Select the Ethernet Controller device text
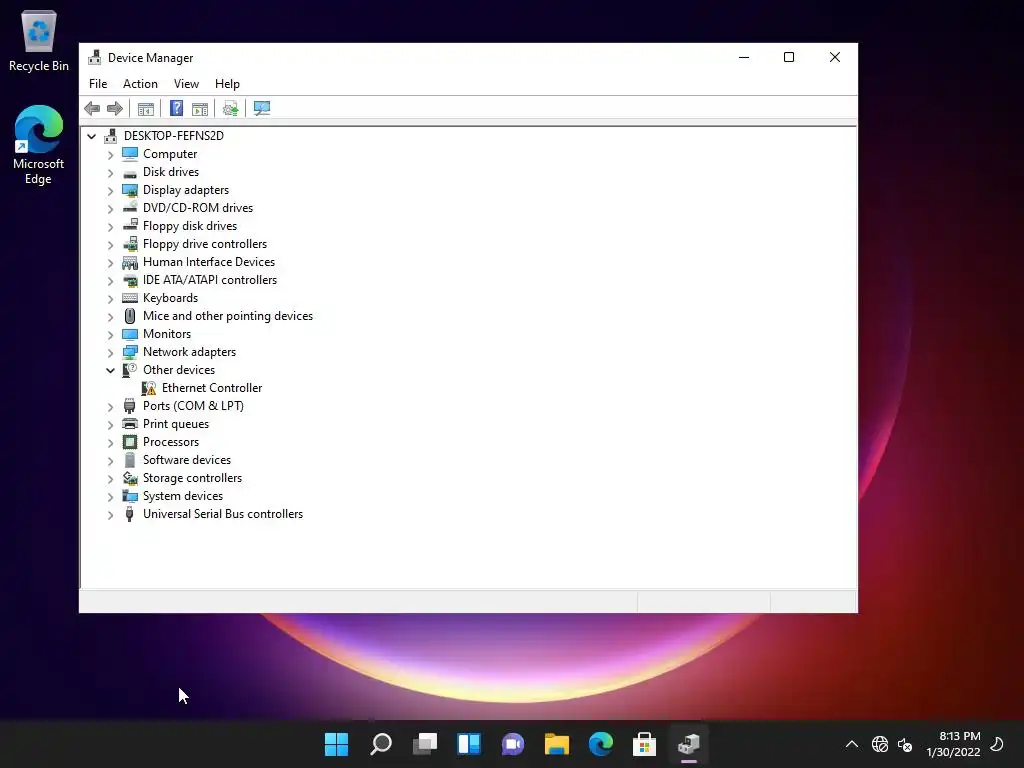Screen dimensions: 1024x768 [212, 388]
